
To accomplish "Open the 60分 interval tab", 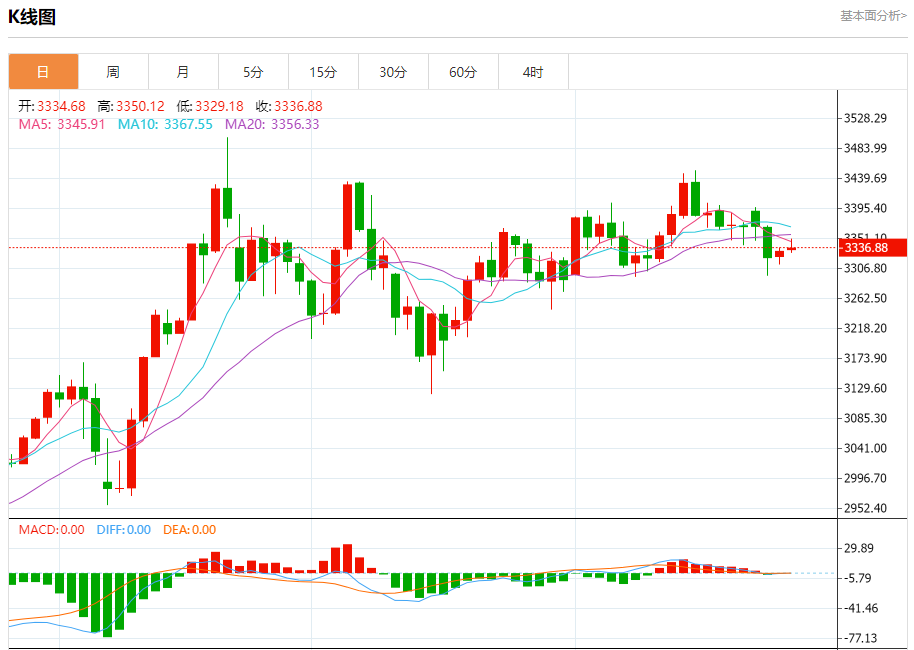I will pyautogui.click(x=463, y=72).
